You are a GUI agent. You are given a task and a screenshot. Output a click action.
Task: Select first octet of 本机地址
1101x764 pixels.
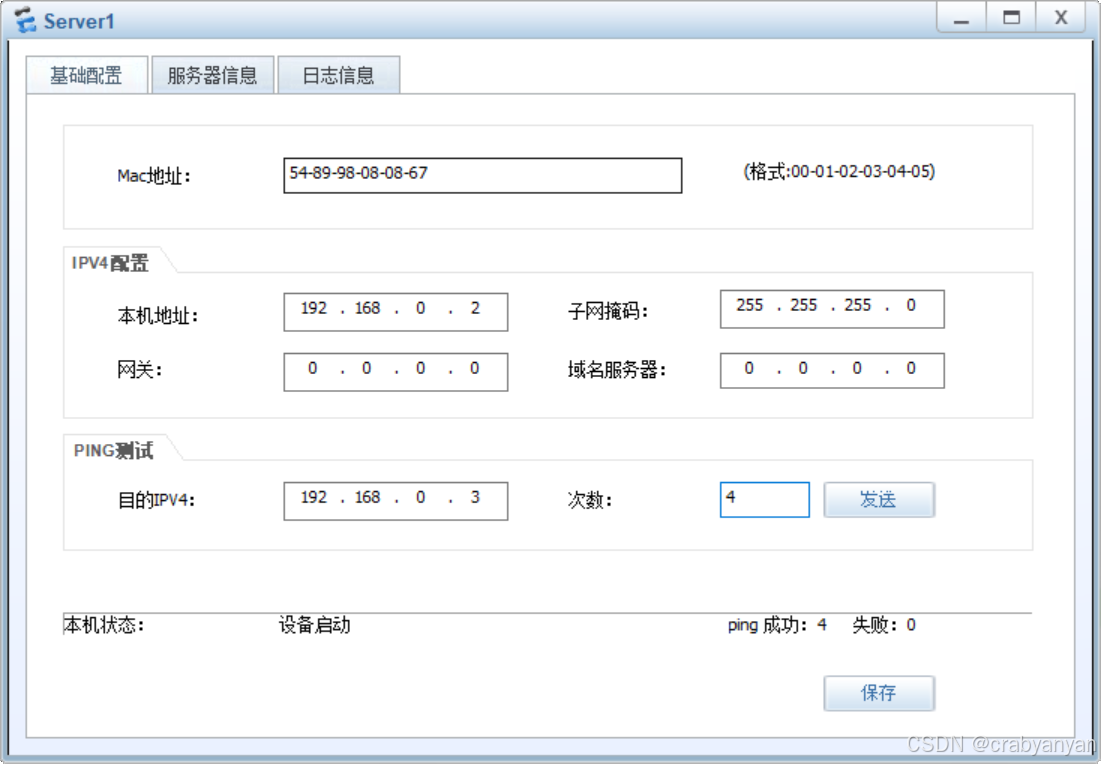[314, 310]
